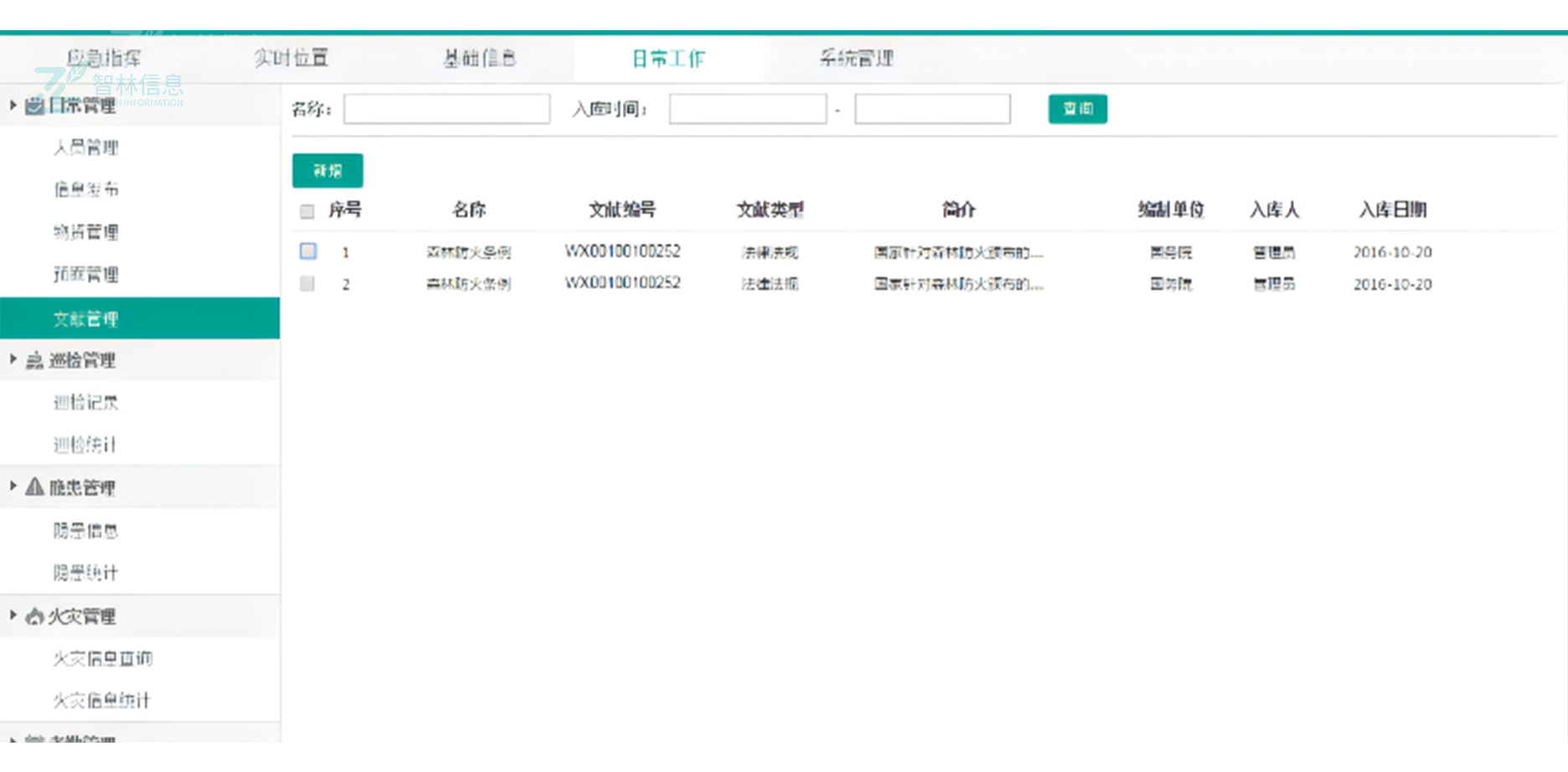Click the 日常管理 calendar icon in sidebar
The image size is (1568, 772).
coord(34,106)
